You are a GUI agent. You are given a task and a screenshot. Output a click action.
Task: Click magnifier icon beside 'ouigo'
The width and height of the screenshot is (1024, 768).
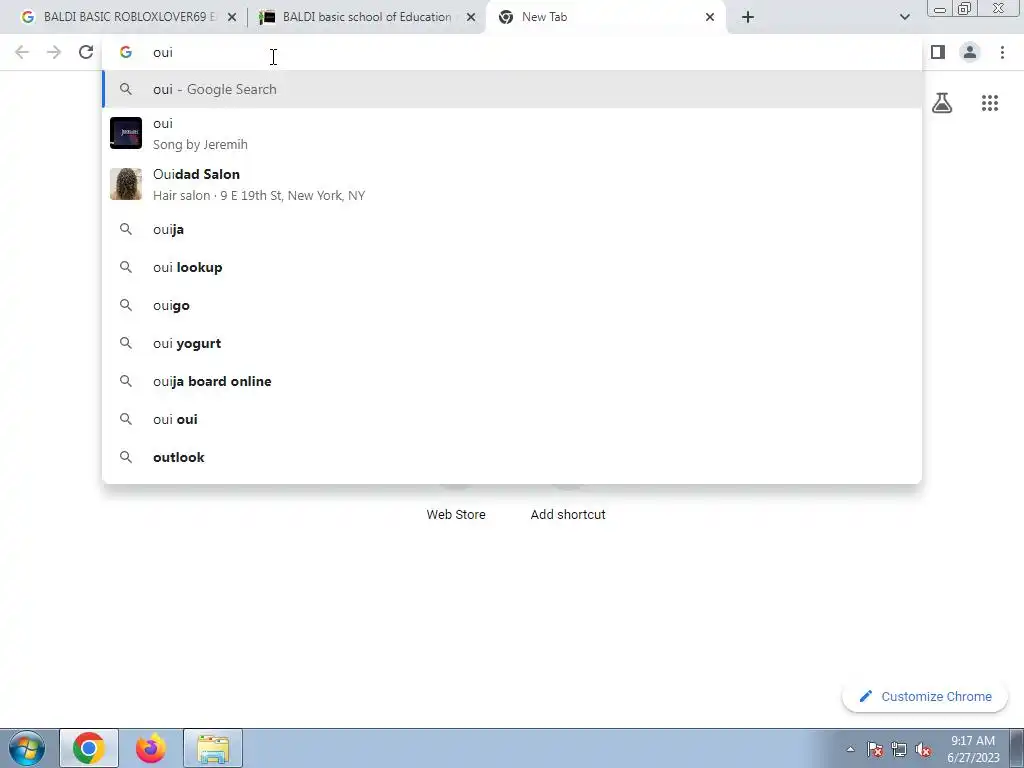click(125, 305)
